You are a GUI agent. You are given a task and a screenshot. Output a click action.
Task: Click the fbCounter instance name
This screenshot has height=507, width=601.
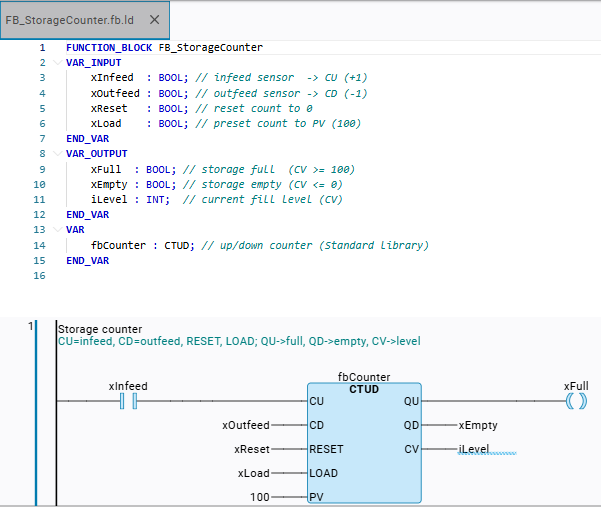tap(364, 377)
